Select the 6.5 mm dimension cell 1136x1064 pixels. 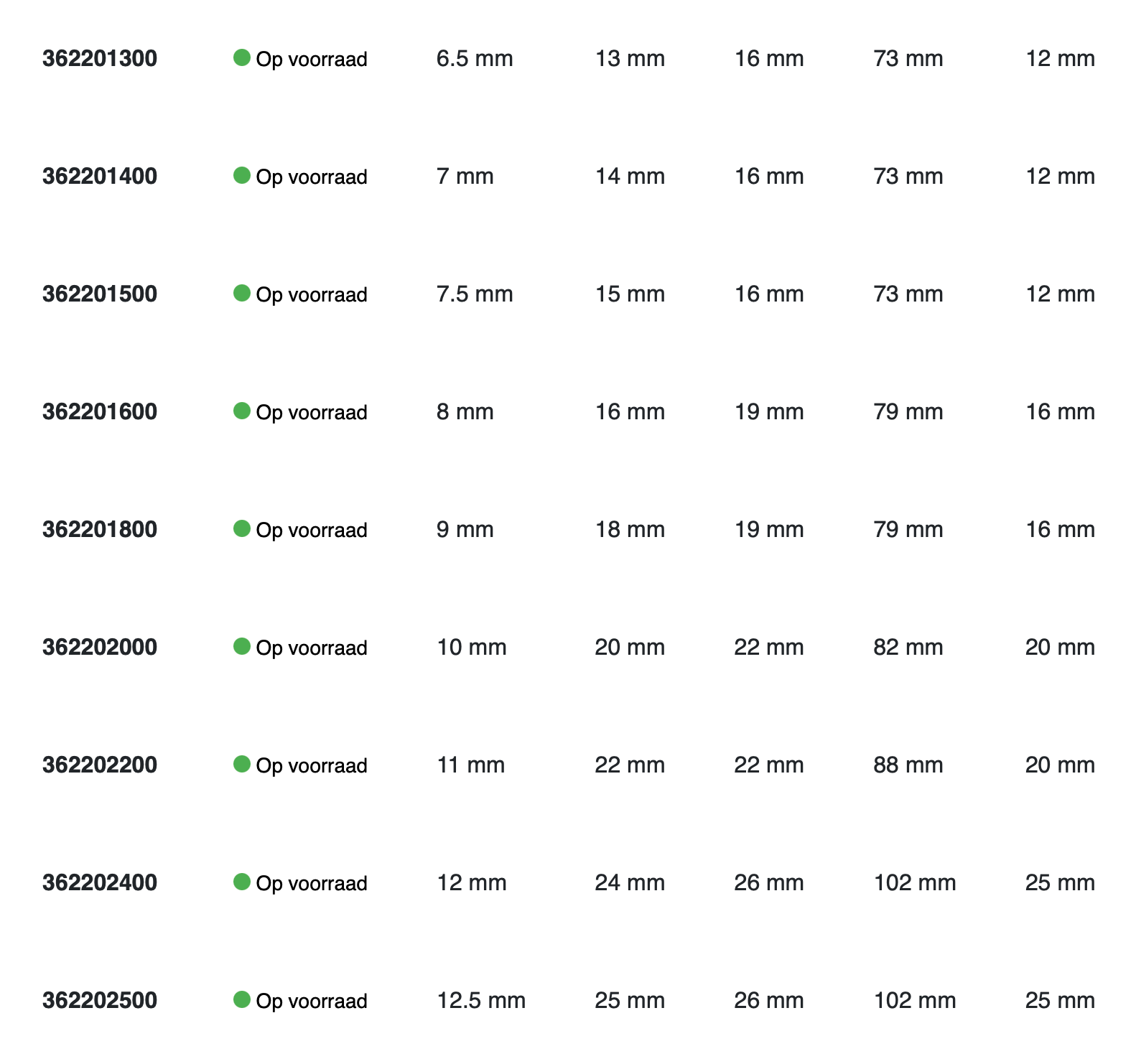click(x=475, y=58)
